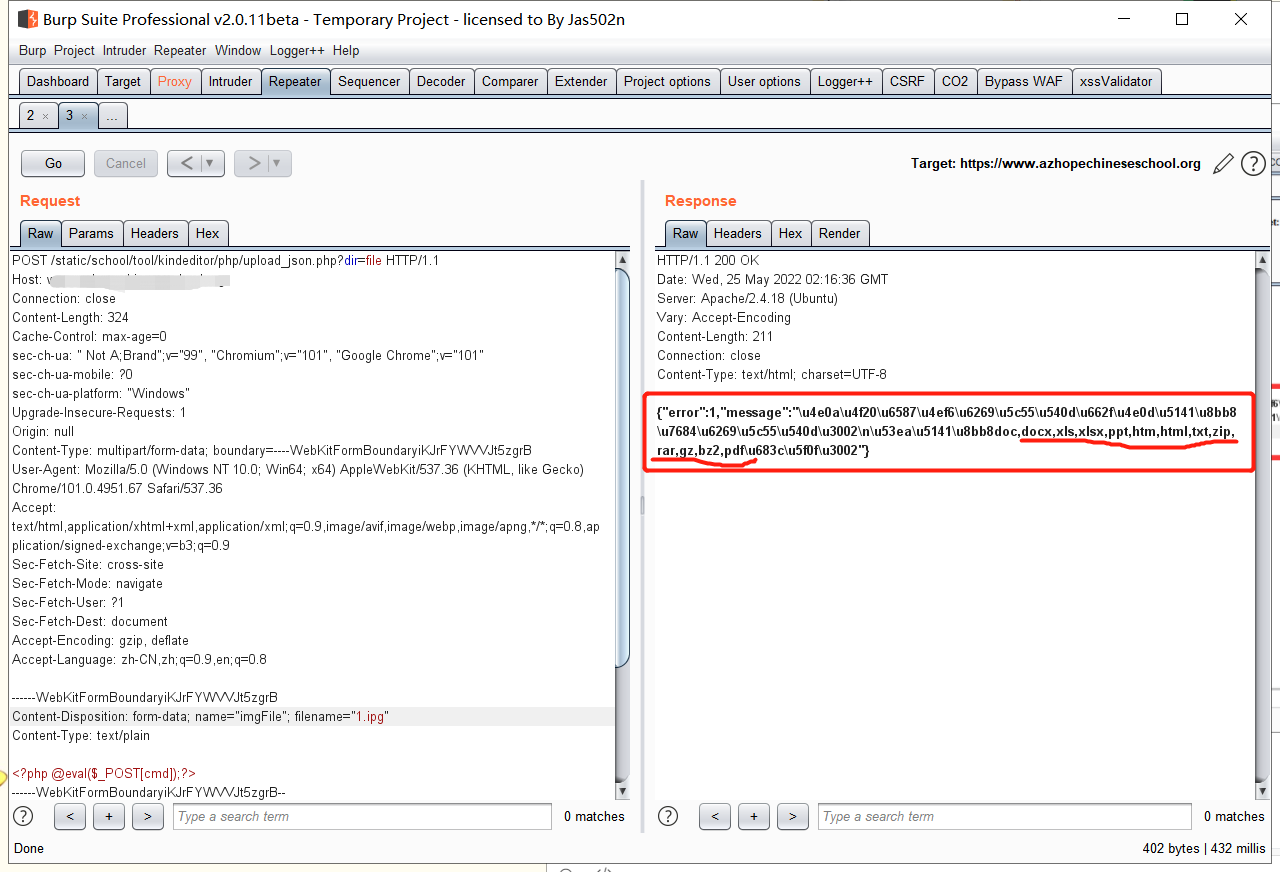Open Logger++ tool tab
1280x872 pixels.
[x=845, y=82]
